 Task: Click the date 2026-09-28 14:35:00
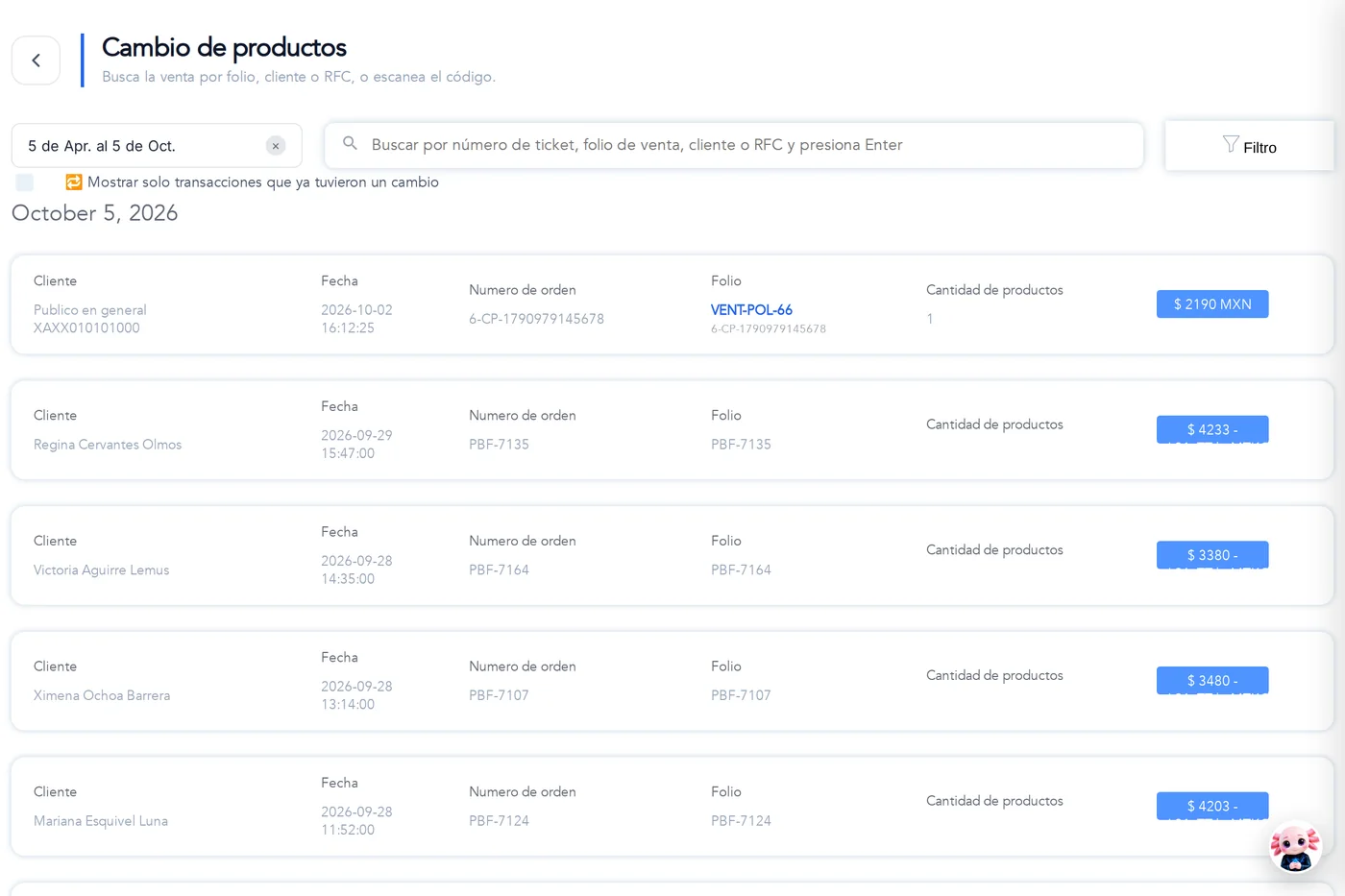[356, 569]
